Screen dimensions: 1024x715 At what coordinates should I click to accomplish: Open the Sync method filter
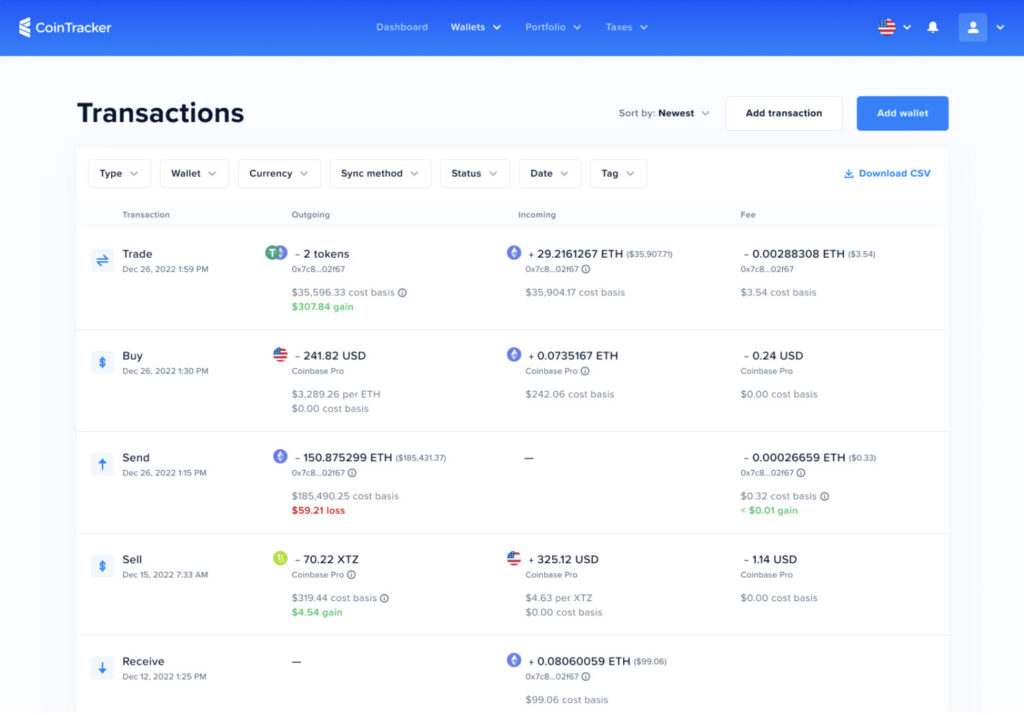[x=380, y=173]
